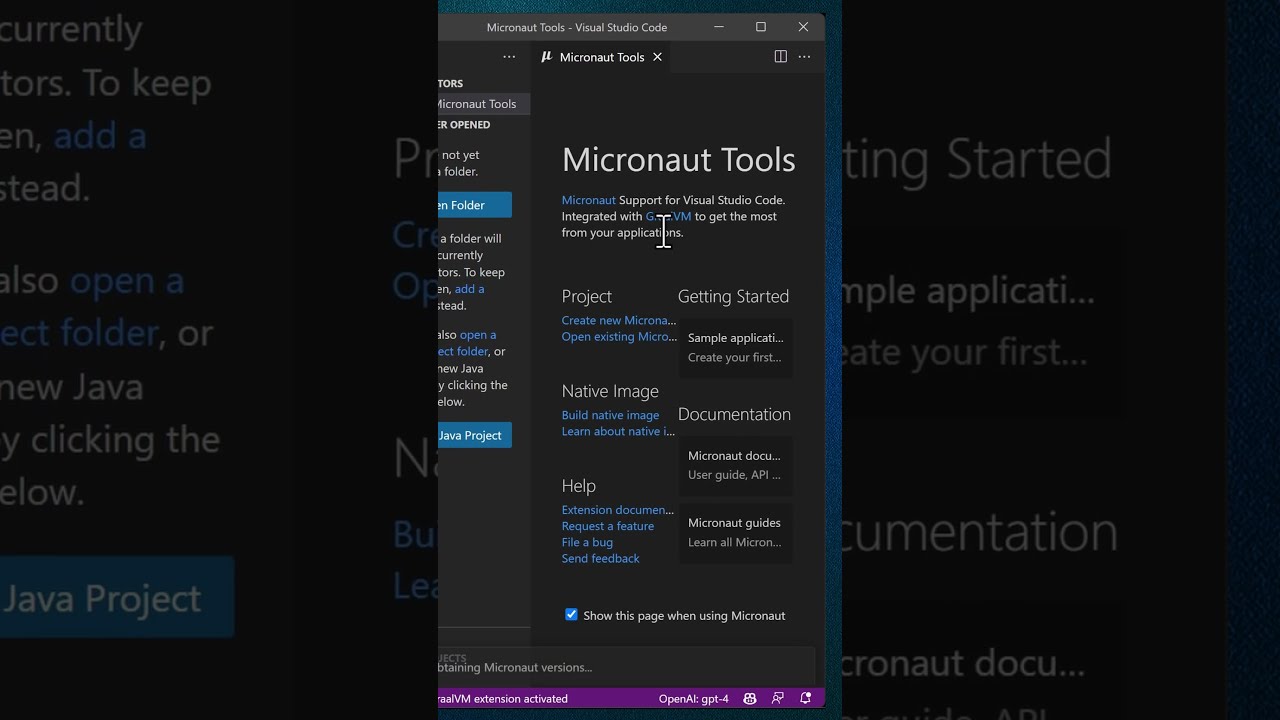Screen dimensions: 1280x720
Task: Click Create new Micronaut project link
Action: coord(618,320)
